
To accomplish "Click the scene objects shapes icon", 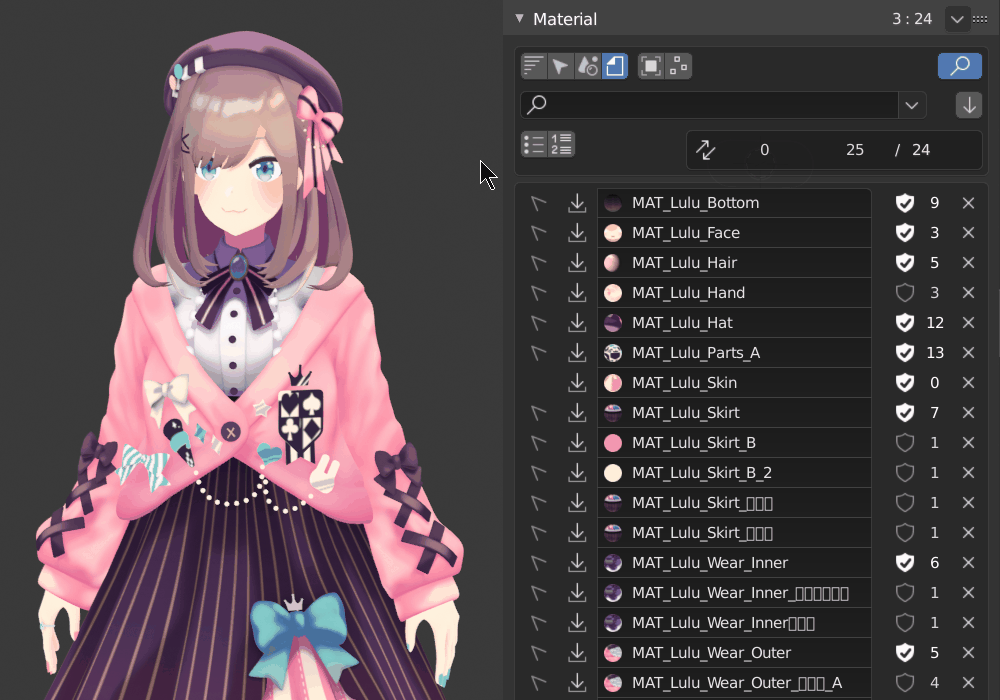I will pos(587,66).
